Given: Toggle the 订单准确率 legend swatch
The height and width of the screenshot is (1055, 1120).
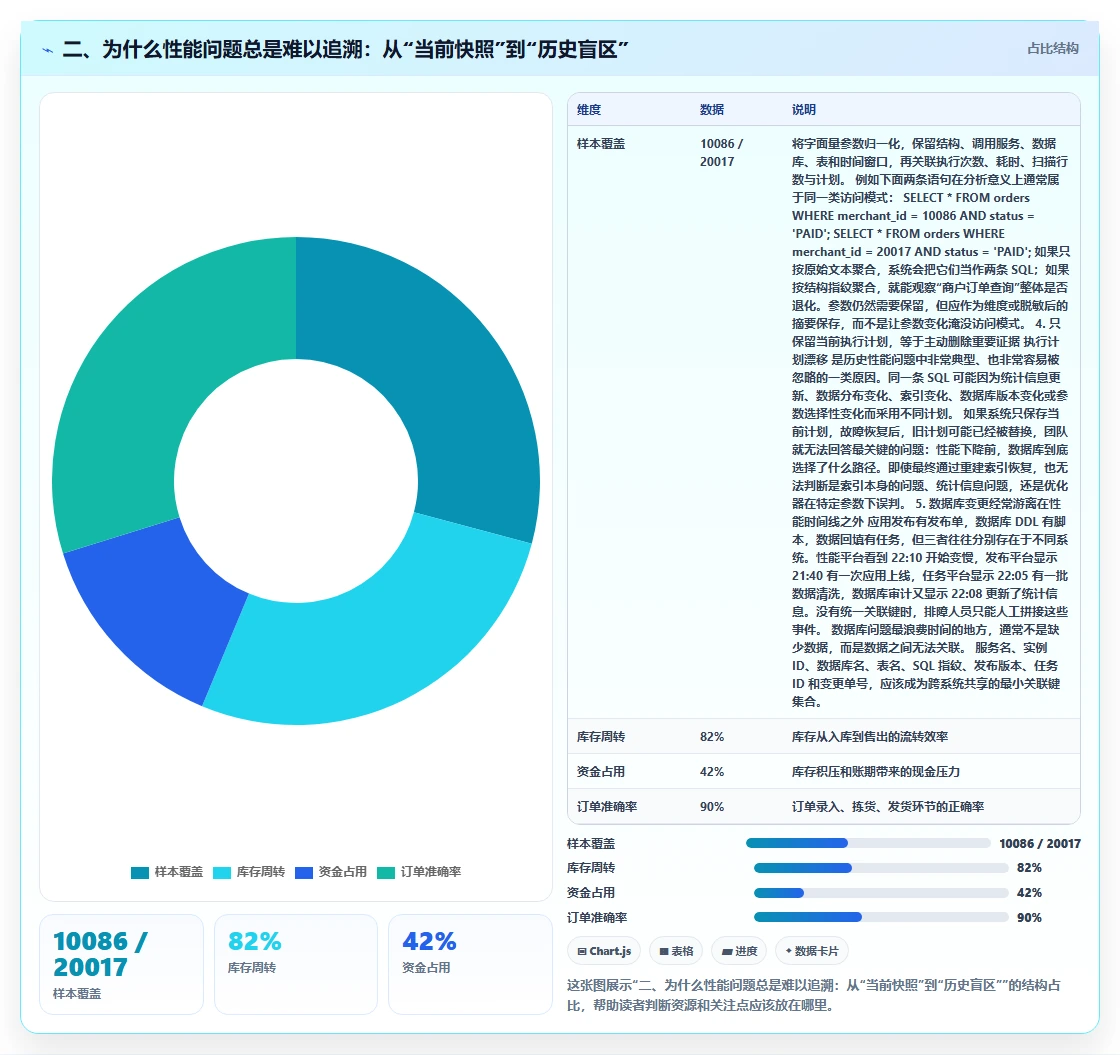Looking at the screenshot, I should (386, 872).
